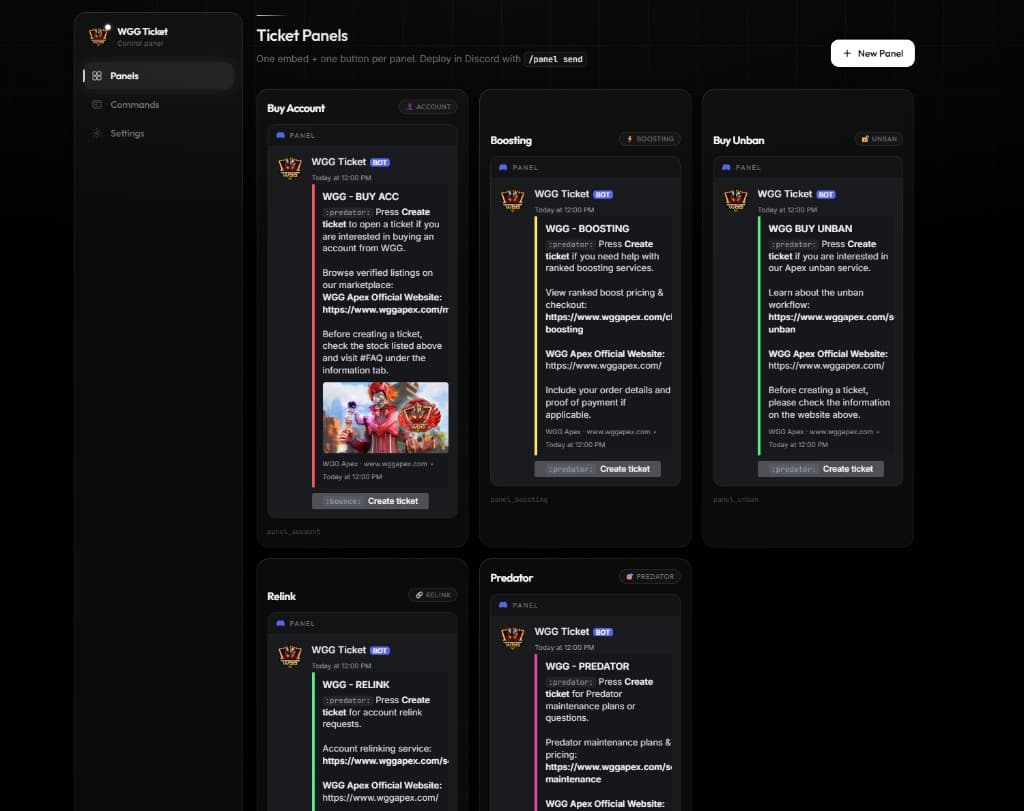Click the bot avatar in Predator panel
The width and height of the screenshot is (1024, 811).
(513, 637)
